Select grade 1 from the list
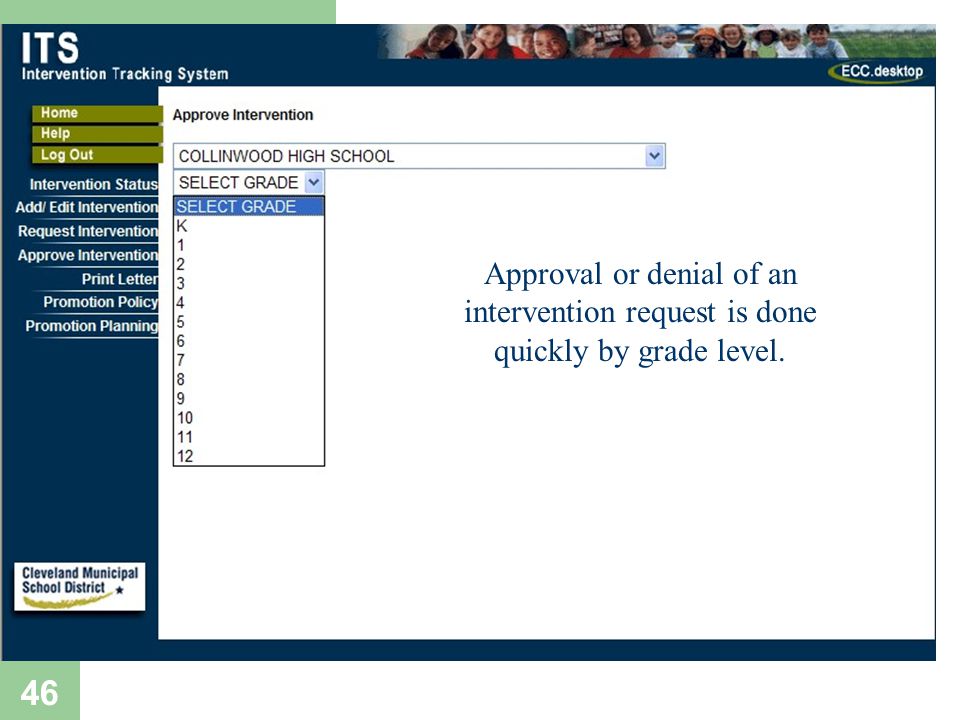 click(249, 246)
